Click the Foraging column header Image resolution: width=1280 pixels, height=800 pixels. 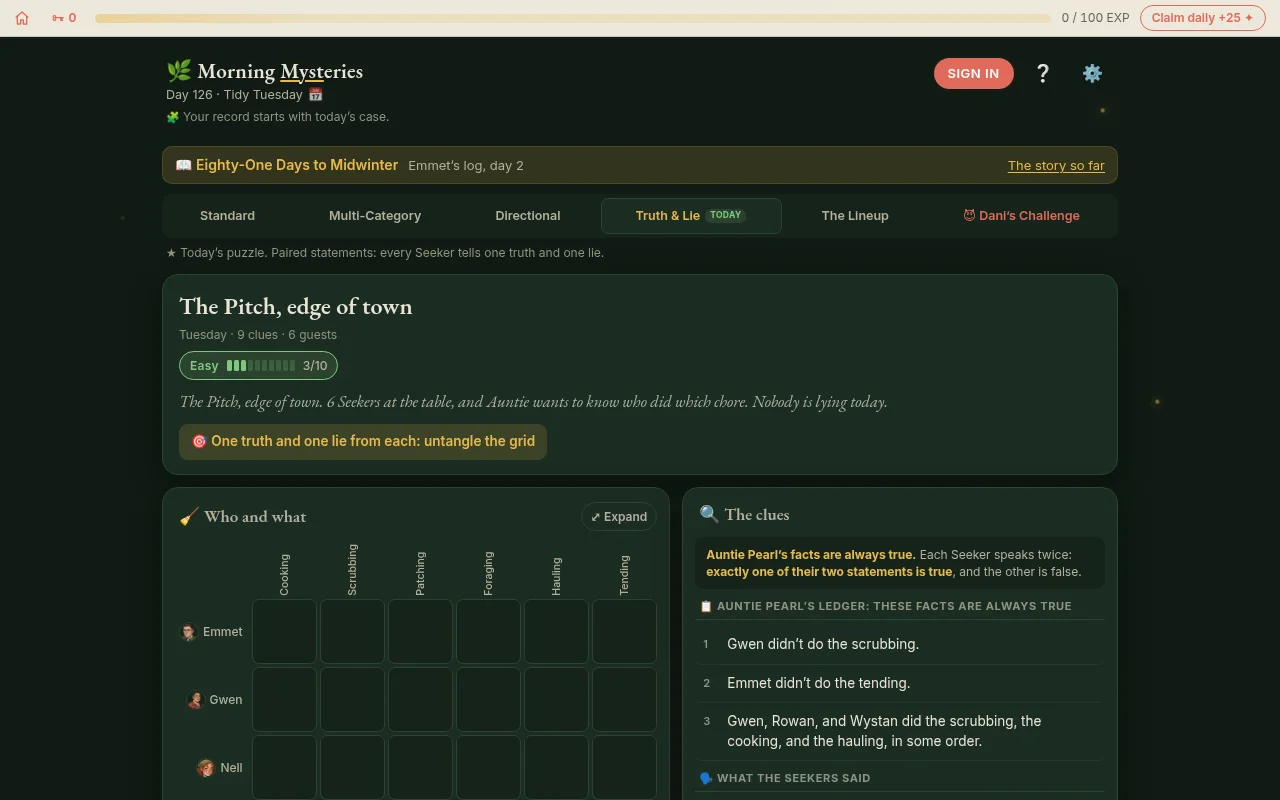488,573
